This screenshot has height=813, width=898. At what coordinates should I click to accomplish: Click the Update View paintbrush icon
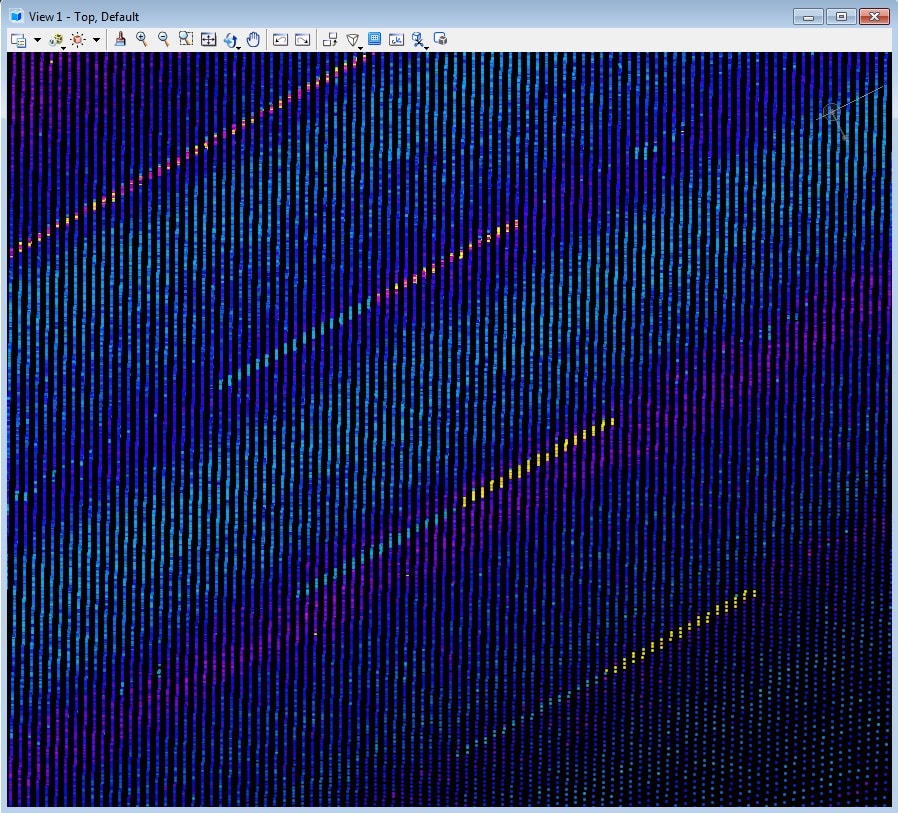(x=120, y=39)
